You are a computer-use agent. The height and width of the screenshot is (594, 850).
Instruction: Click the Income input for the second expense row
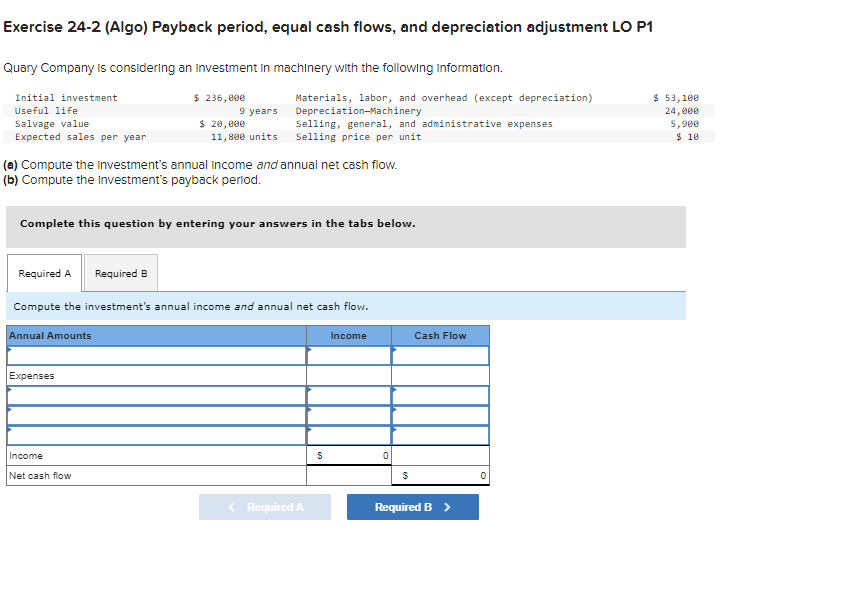tap(348, 415)
